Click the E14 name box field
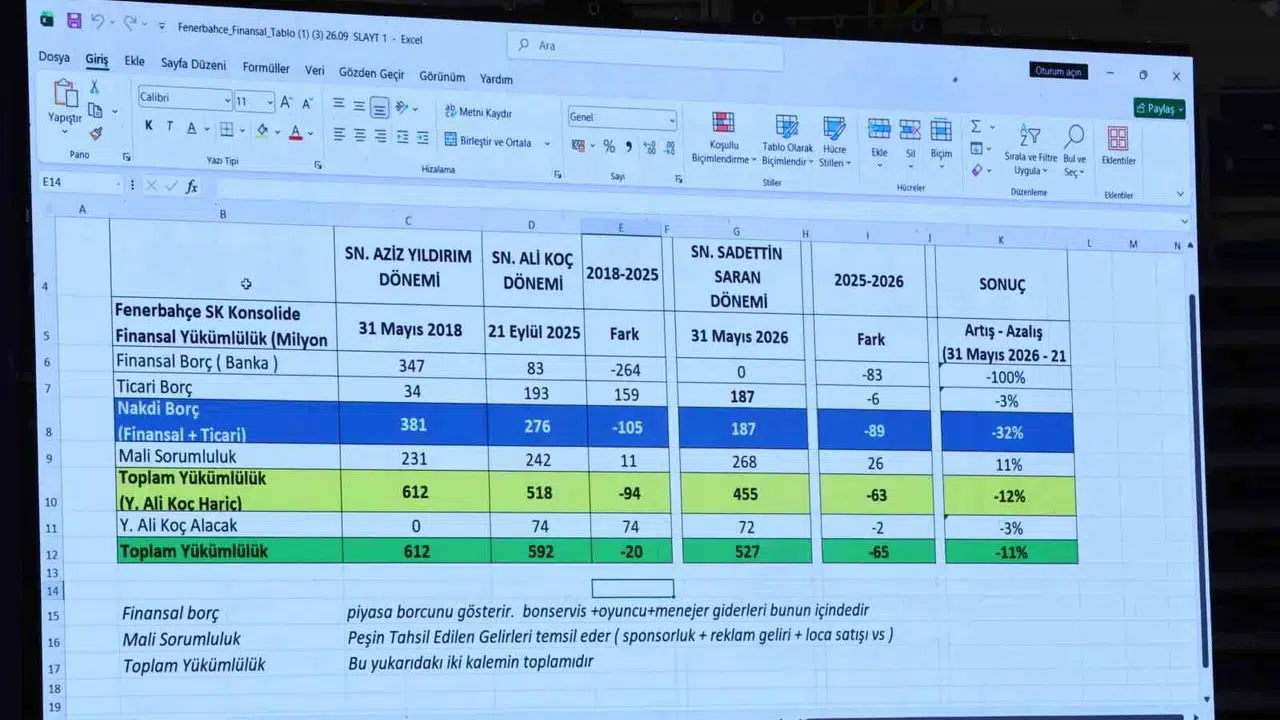The height and width of the screenshot is (720, 1280). click(79, 183)
